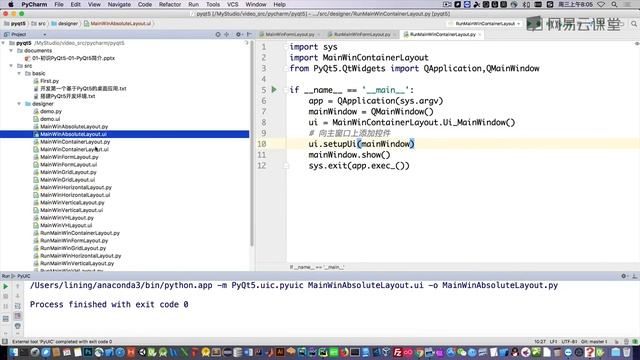Stop the process in the Run panel
This screenshot has width=640, height=360.
click(x=6, y=297)
